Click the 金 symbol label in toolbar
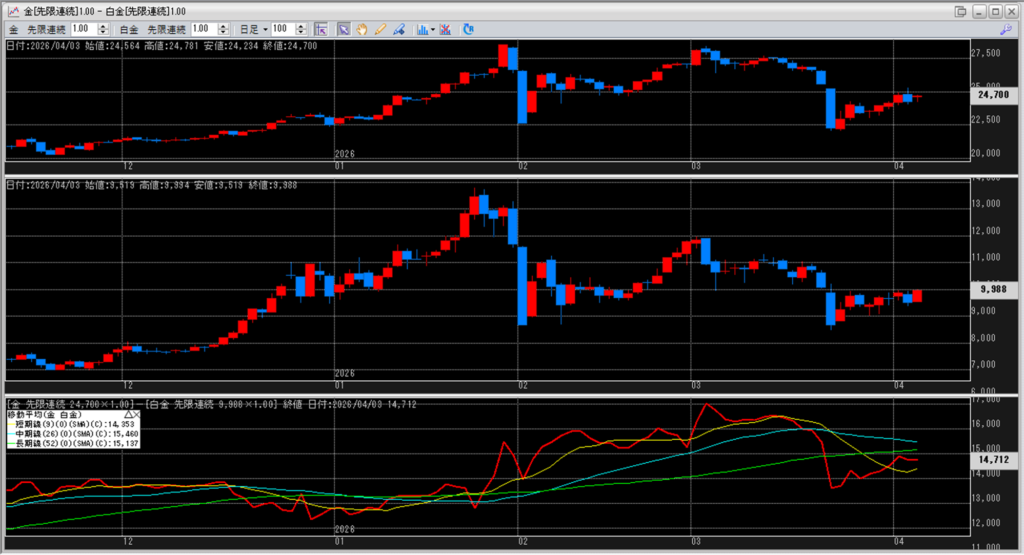Viewport: 1024px width, 555px height. (x=14, y=29)
